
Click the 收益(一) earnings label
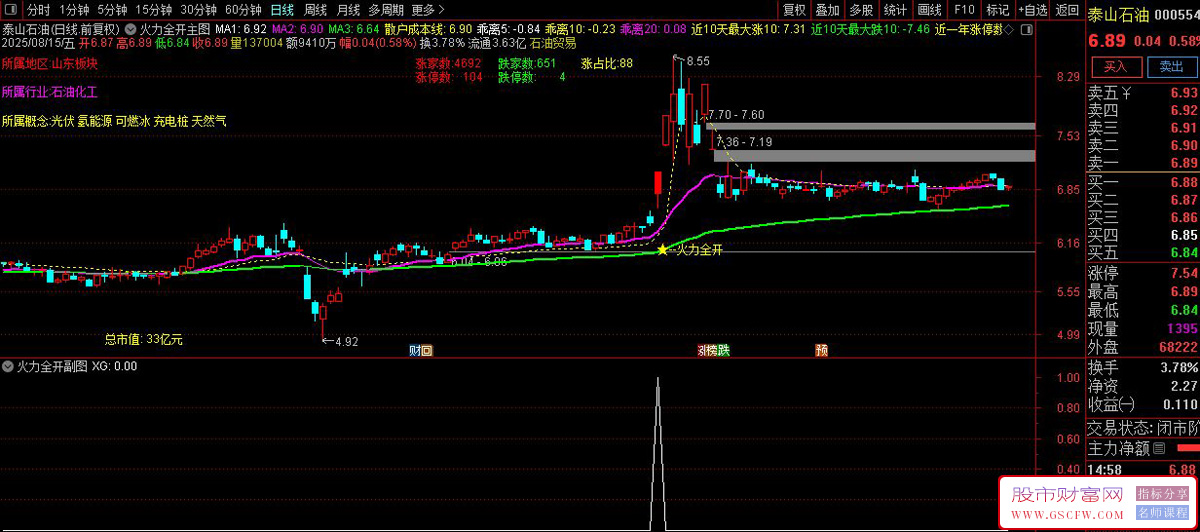(1113, 404)
